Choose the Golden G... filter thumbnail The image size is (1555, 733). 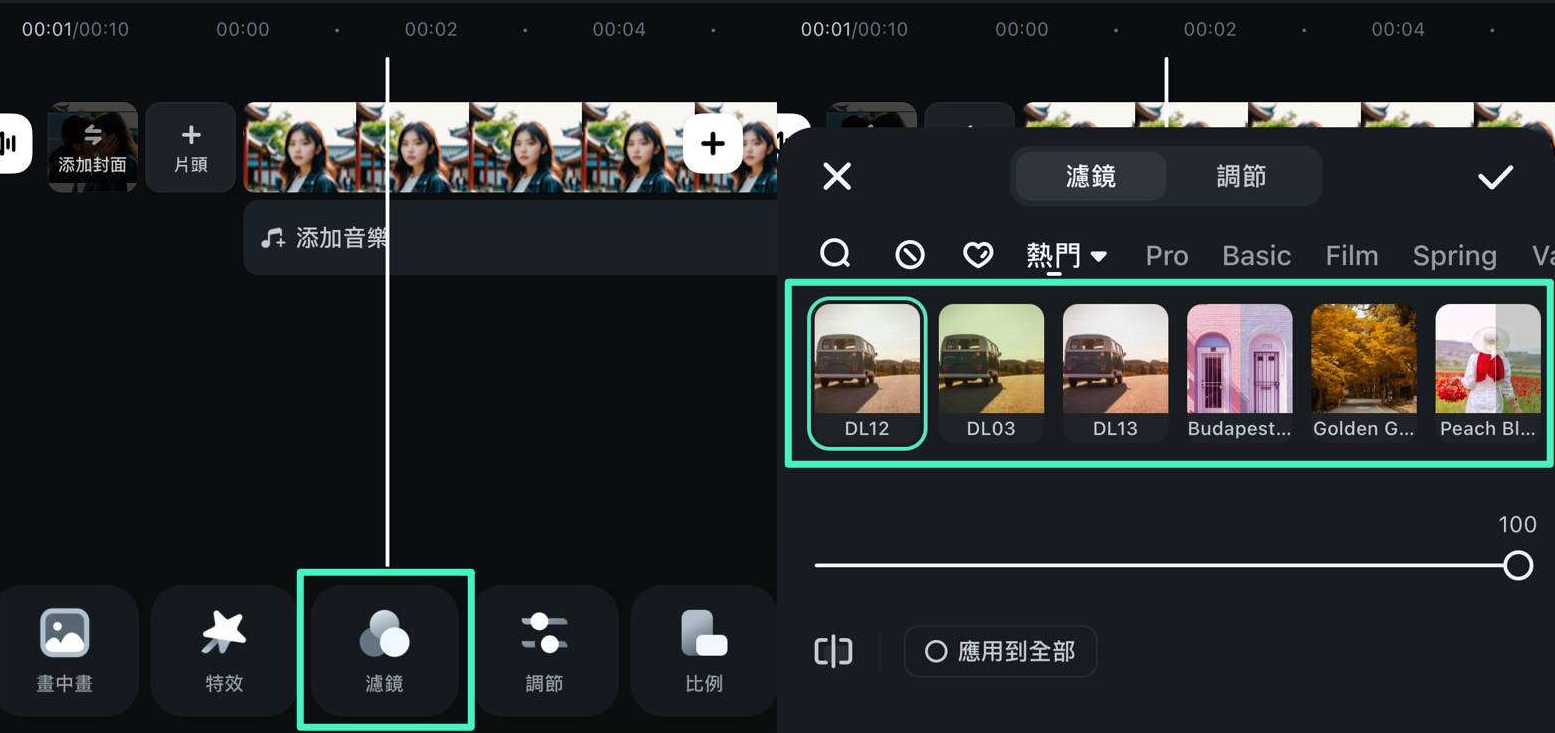(1363, 373)
